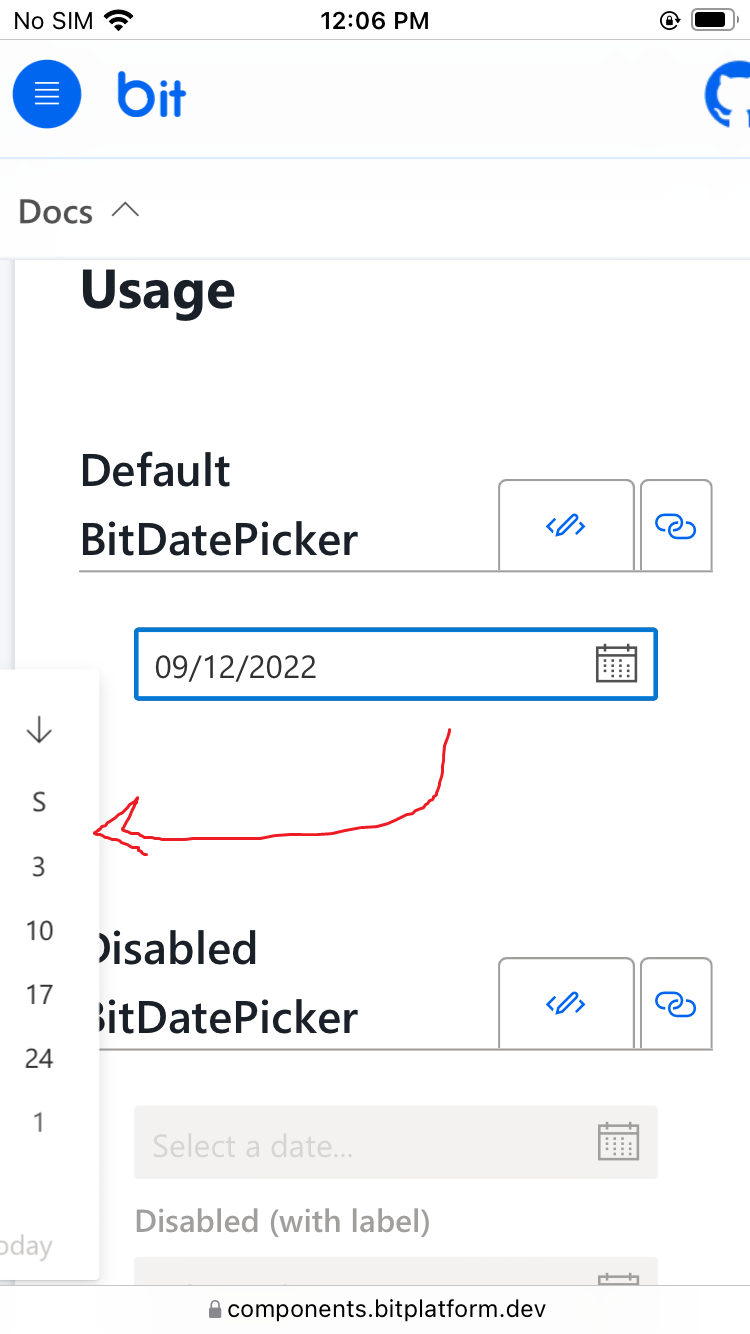Select date 3 in the calendar popup
Viewport: 750px width, 1334px height.
[x=38, y=866]
